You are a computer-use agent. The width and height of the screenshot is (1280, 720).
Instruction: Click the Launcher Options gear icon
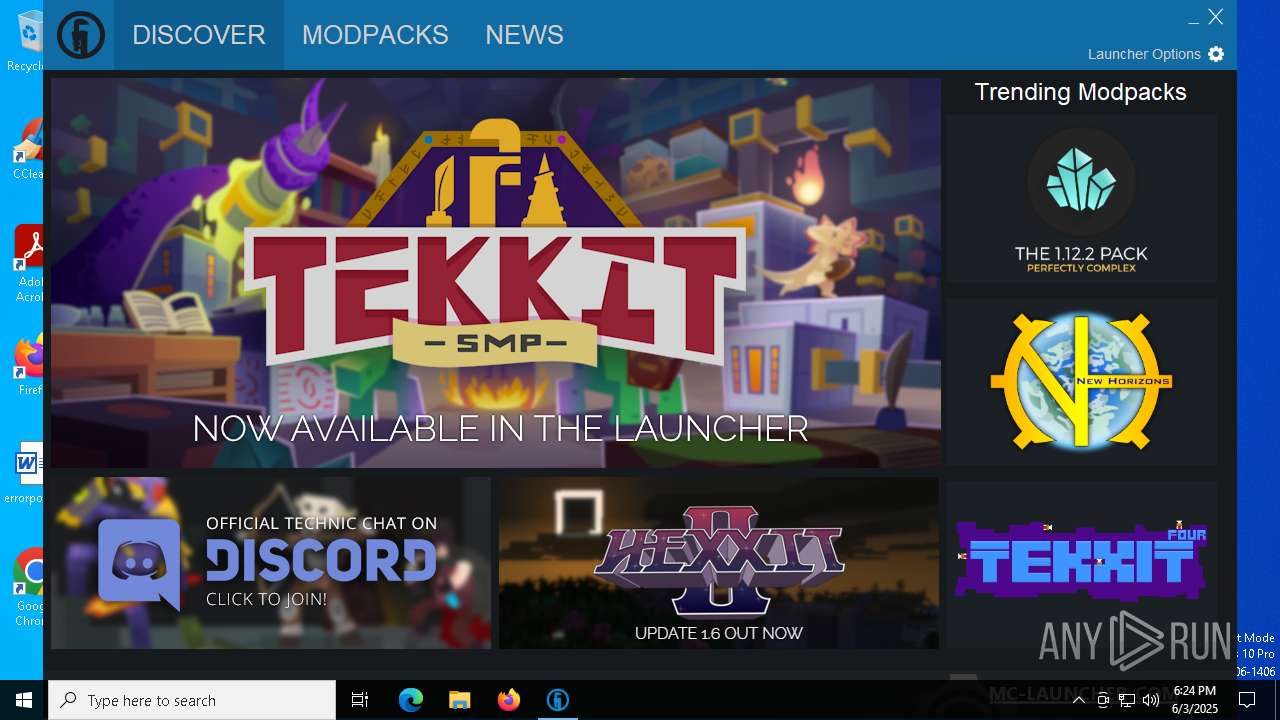click(x=1216, y=54)
